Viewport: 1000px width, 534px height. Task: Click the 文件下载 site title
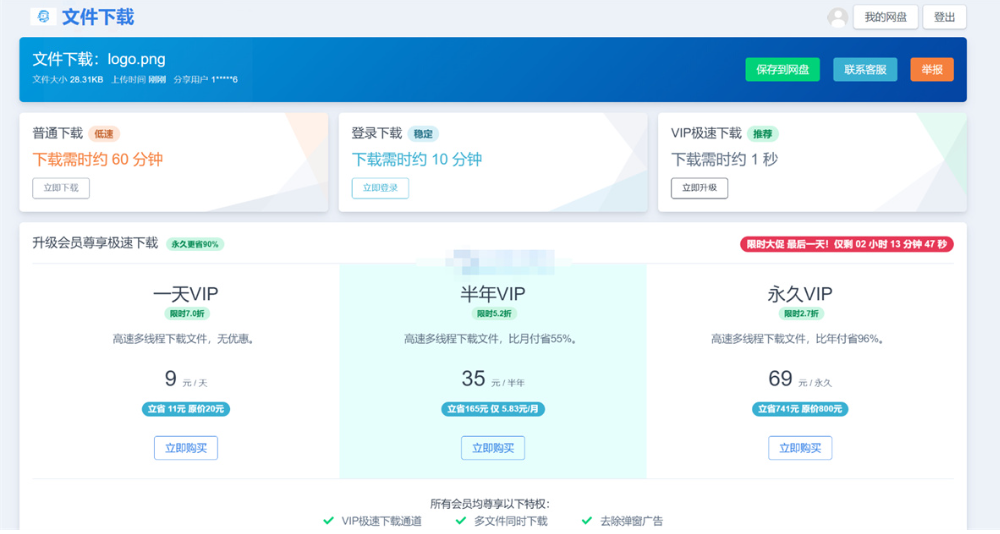pyautogui.click(x=98, y=17)
